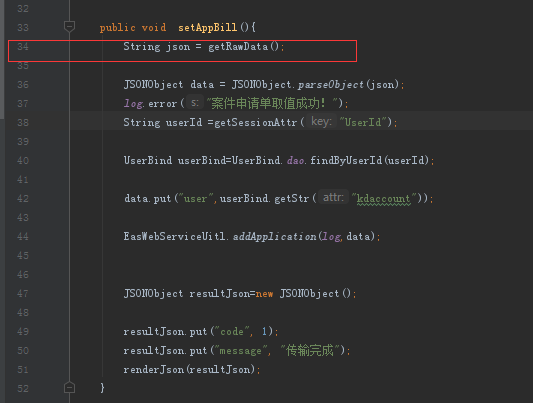Screen dimensions: 533x403
Task: Click the 'key:' parameter hint on line 38
Action: pyautogui.click(x=321, y=122)
